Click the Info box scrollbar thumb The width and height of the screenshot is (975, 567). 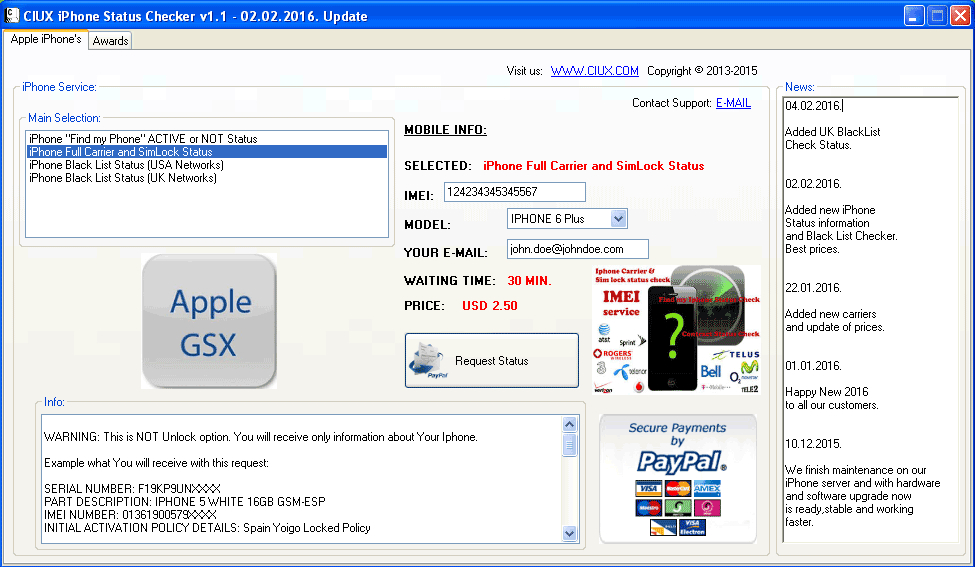click(569, 445)
